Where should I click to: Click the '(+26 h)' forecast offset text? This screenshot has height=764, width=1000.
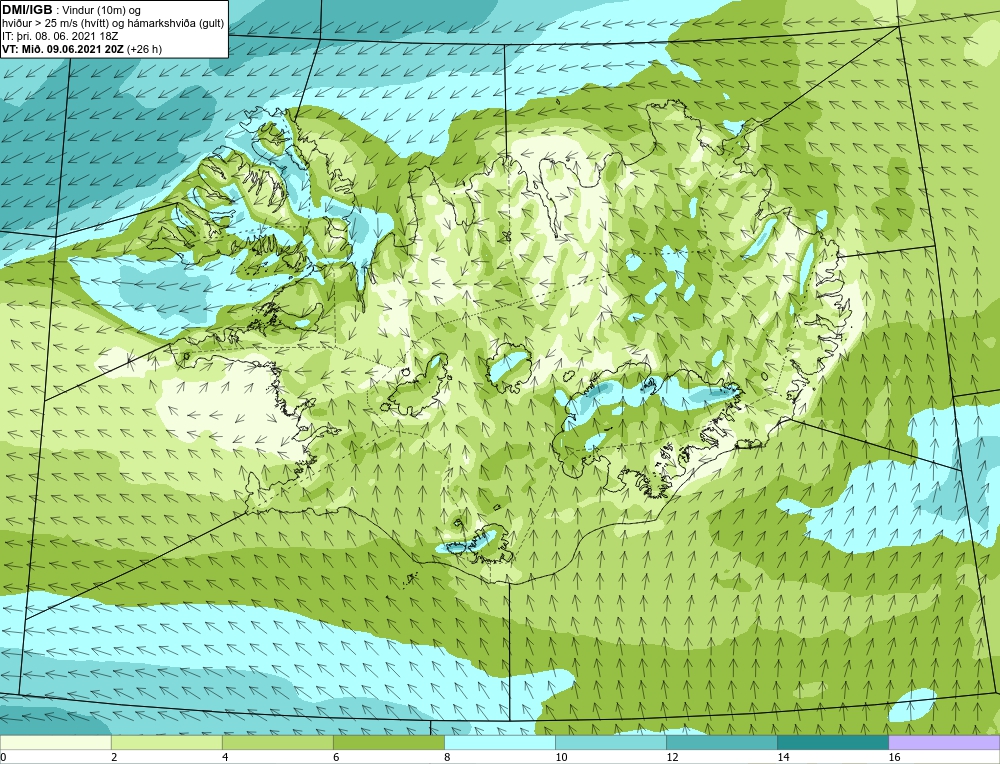pyautogui.click(x=145, y=49)
